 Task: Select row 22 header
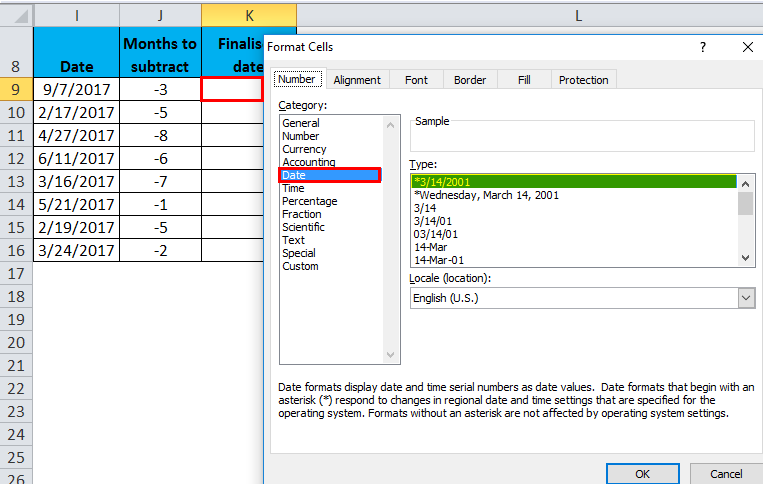coord(16,389)
